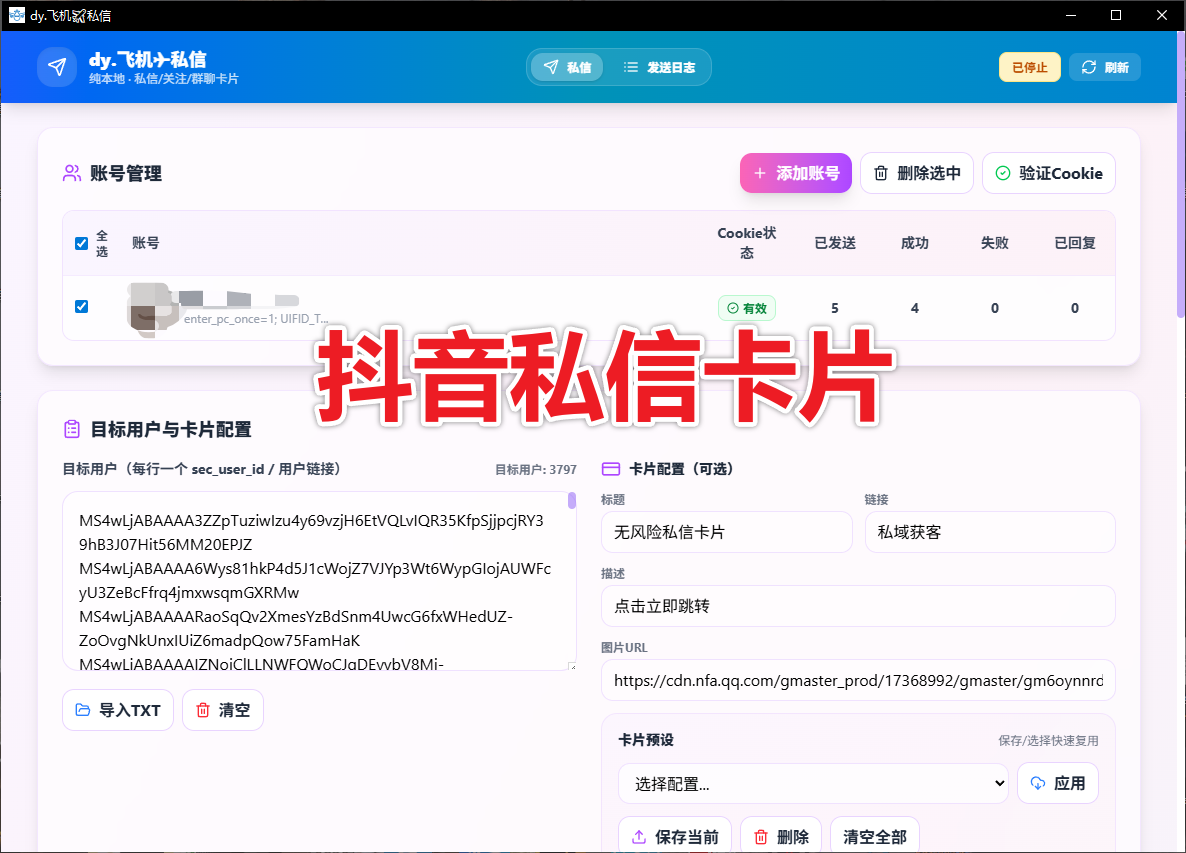Image resolution: width=1186 pixels, height=853 pixels.
Task: Switch to the 发送日志 tab
Action: 660,67
